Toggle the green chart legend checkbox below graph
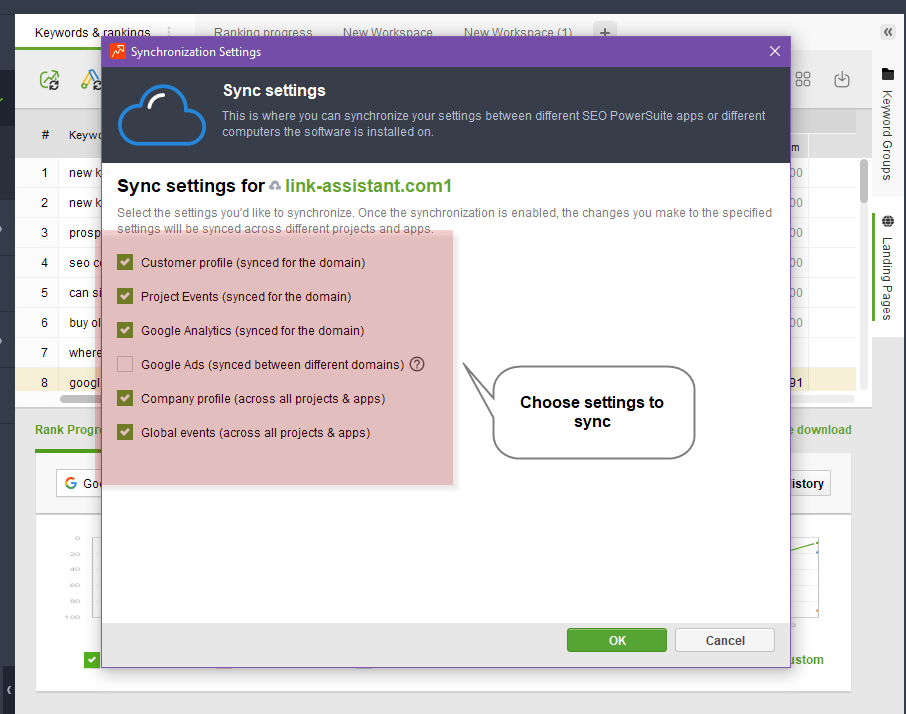The width and height of the screenshot is (906, 714). [x=92, y=660]
